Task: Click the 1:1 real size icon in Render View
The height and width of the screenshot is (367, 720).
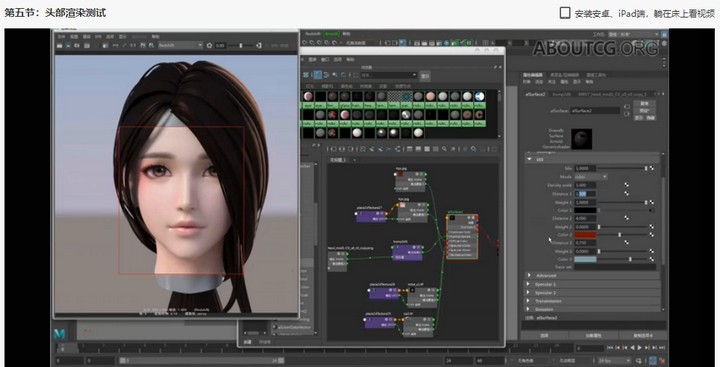Action: click(x=133, y=45)
